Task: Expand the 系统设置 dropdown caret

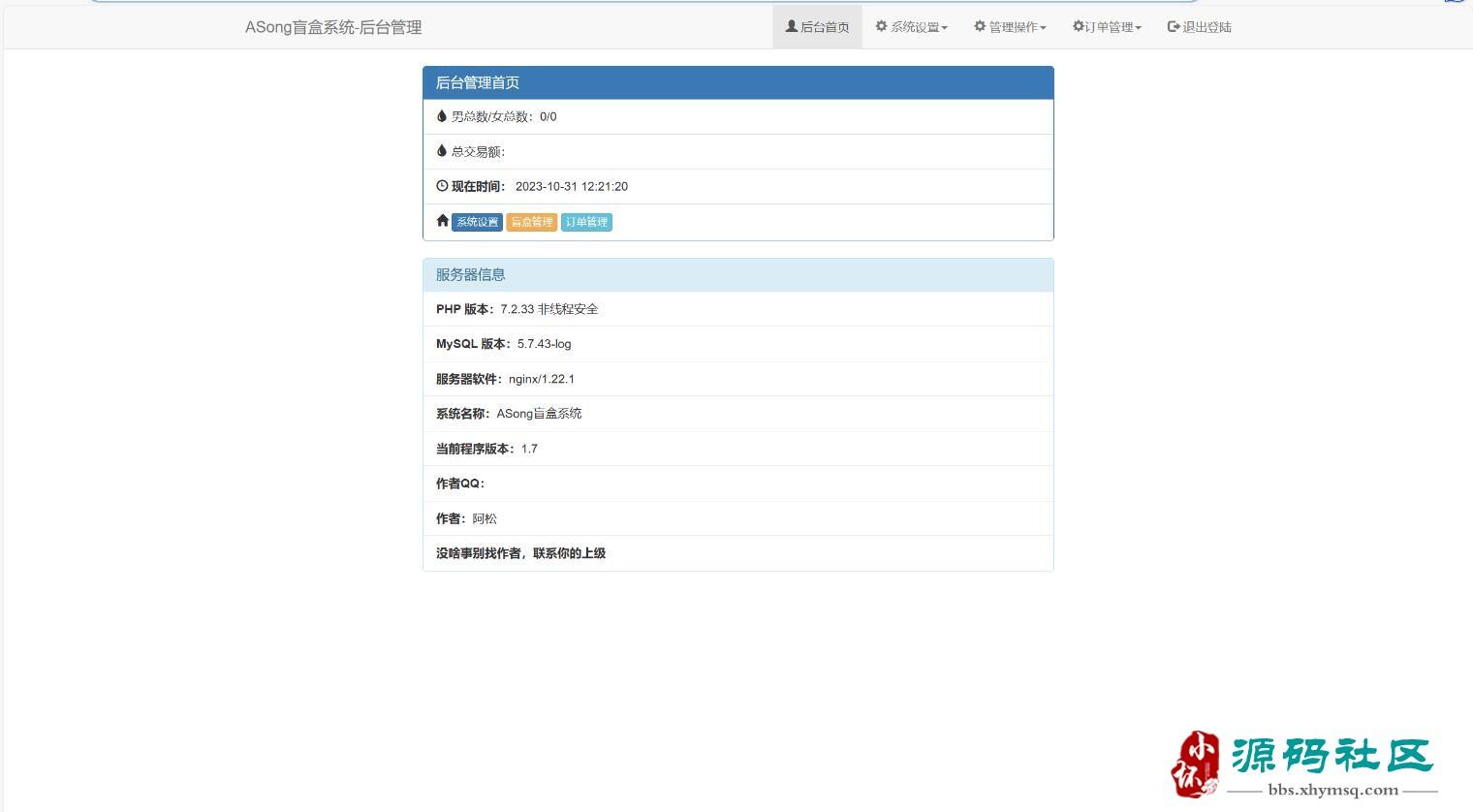Action: tap(945, 28)
